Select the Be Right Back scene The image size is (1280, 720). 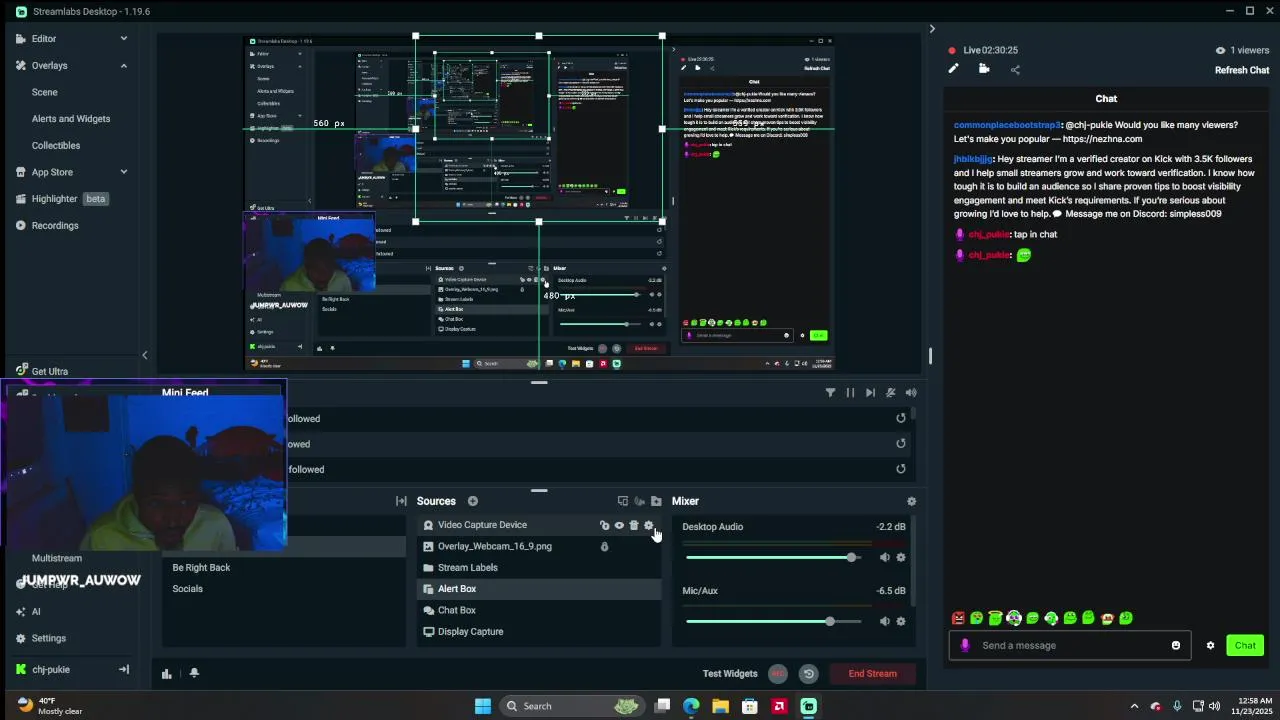(201, 568)
